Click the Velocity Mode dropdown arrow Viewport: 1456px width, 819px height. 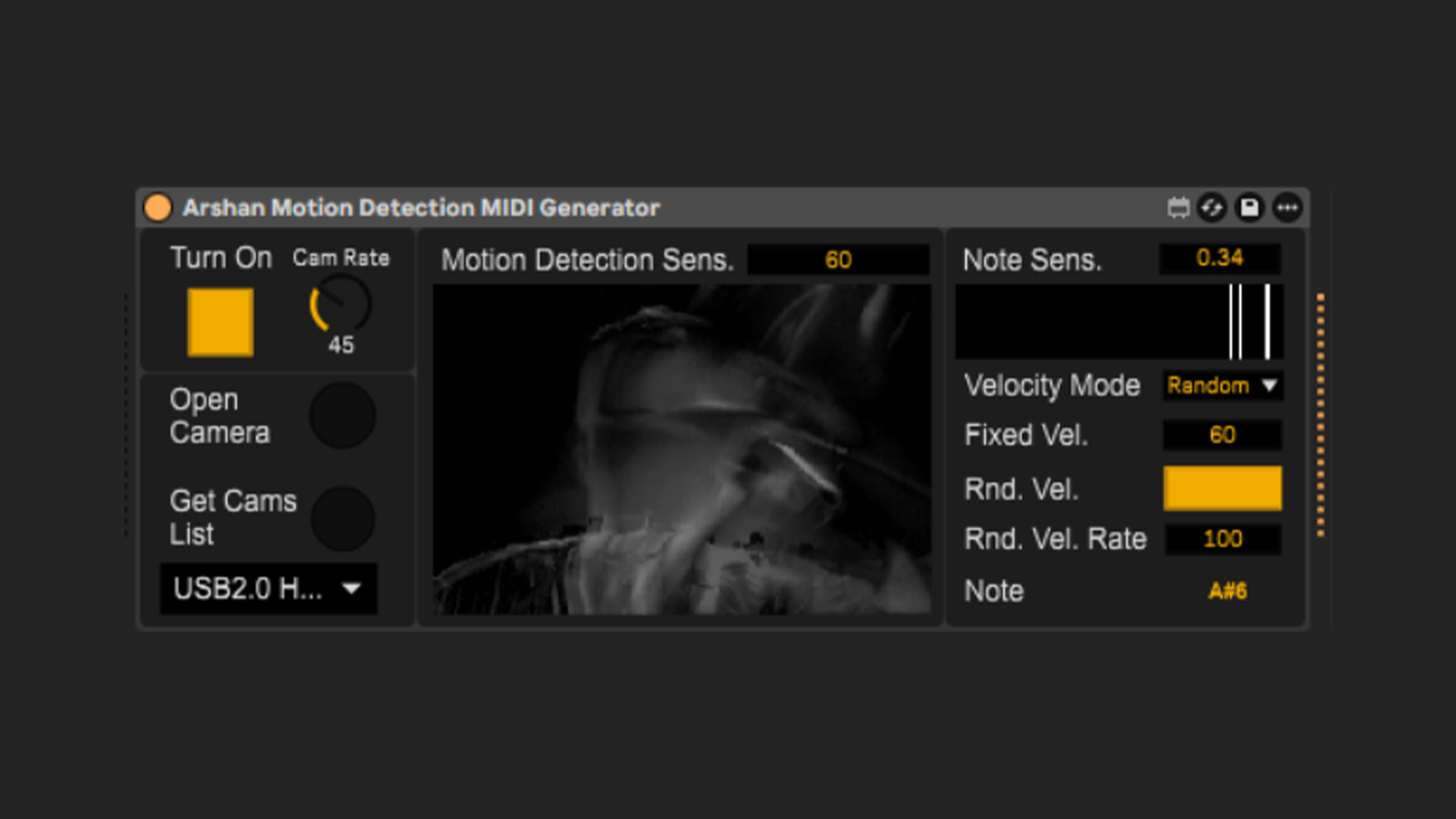[1269, 386]
